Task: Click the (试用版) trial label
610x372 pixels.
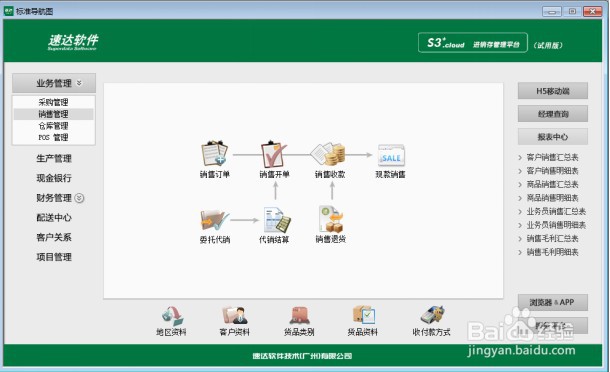Action: point(548,45)
